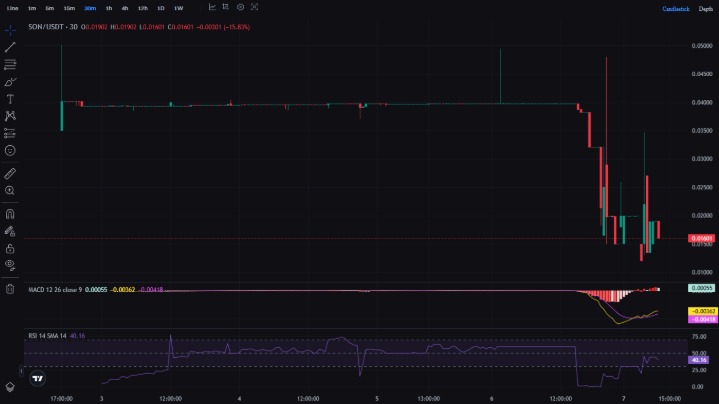
Task: Select the text annotation tool
Action: (x=10, y=99)
